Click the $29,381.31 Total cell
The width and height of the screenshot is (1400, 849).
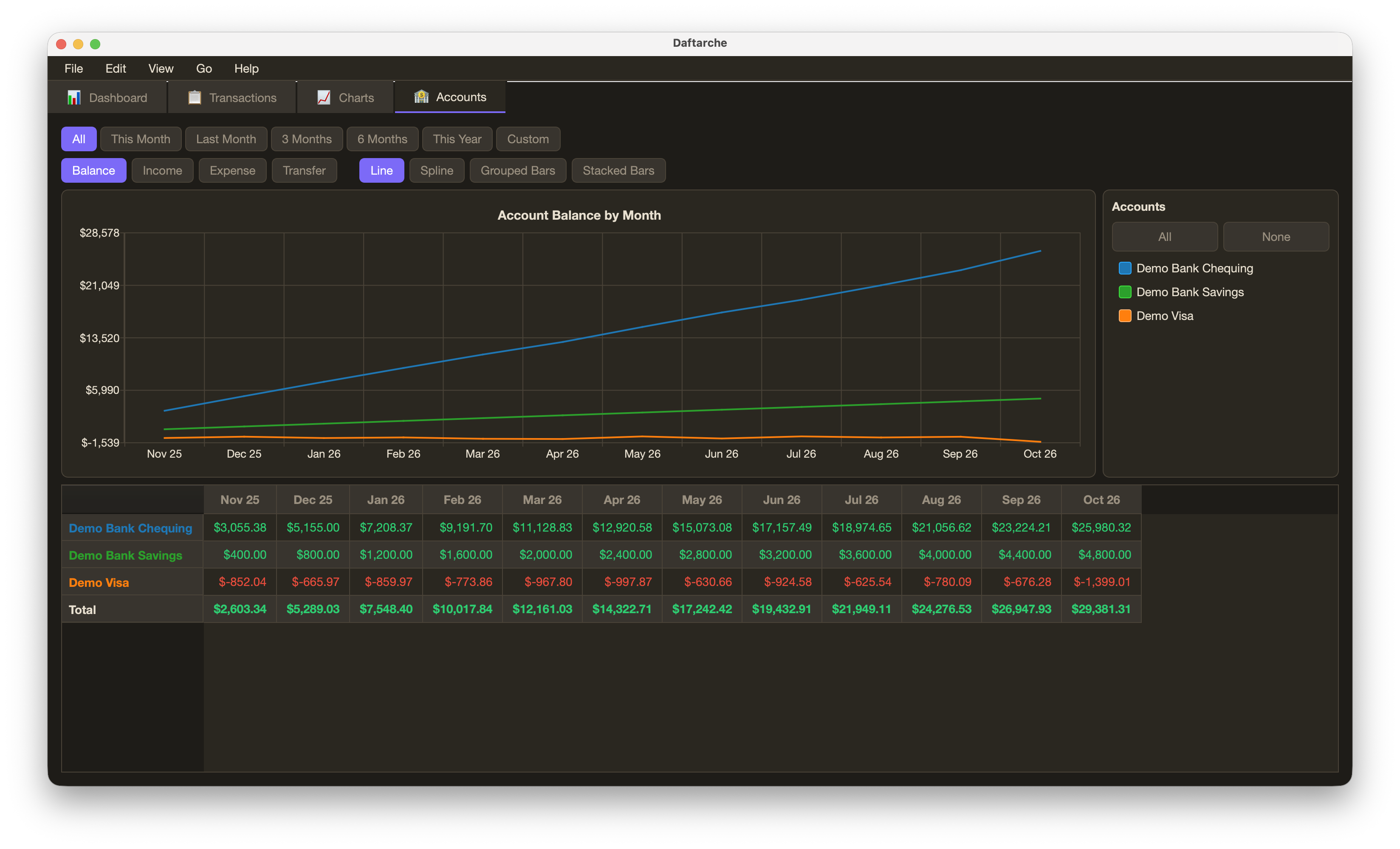click(x=1101, y=609)
